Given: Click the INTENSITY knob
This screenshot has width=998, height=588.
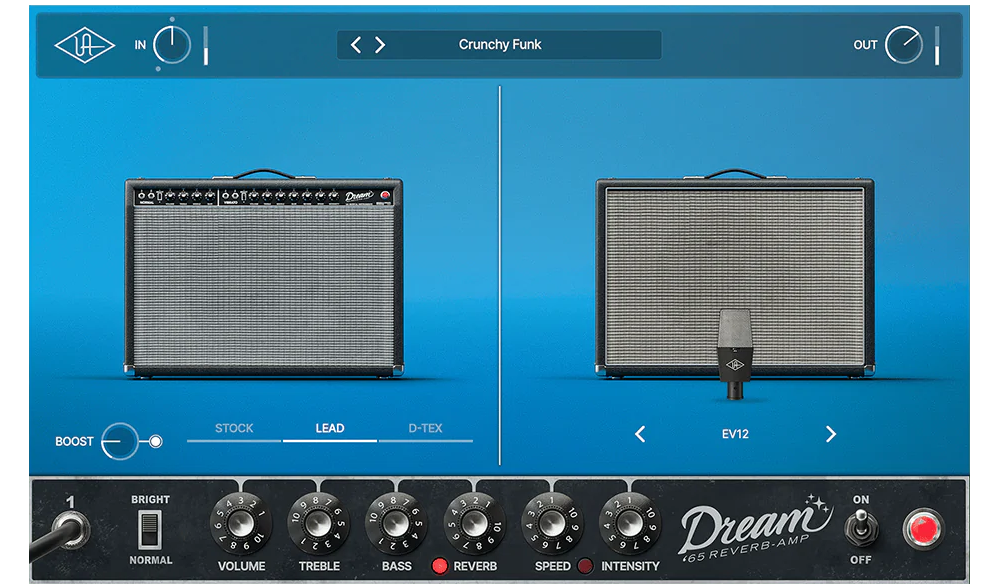Looking at the screenshot, I should pyautogui.click(x=629, y=524).
